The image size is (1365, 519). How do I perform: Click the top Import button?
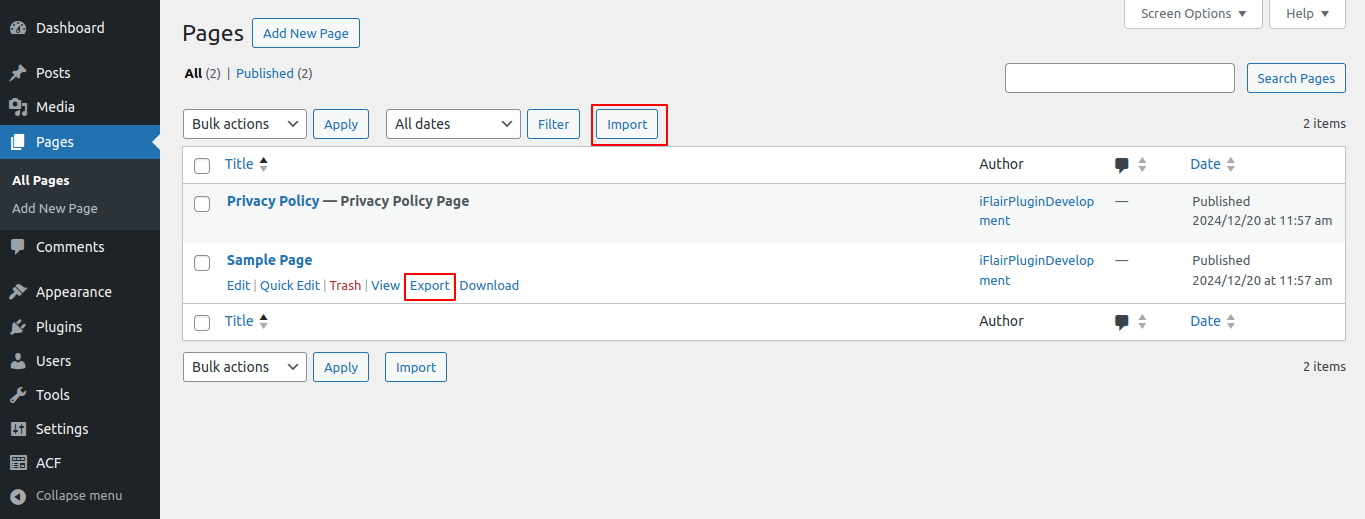(x=627, y=125)
